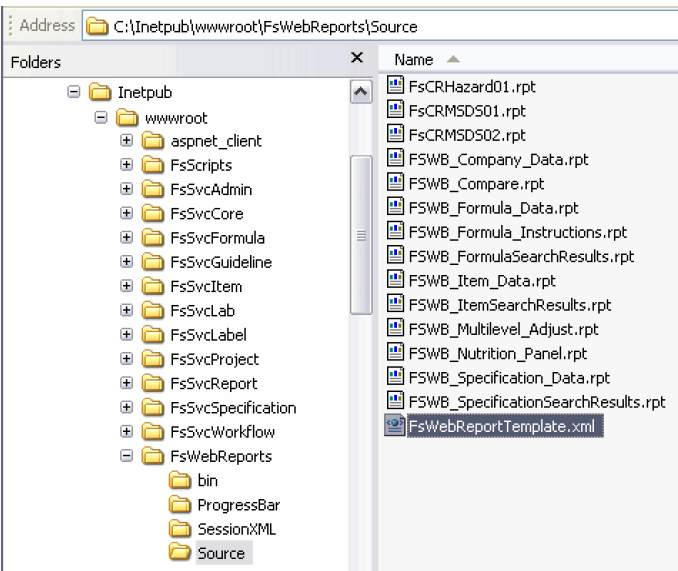678x571 pixels.
Task: Click the wwwroot folder icon in tree
Action: click(127, 117)
